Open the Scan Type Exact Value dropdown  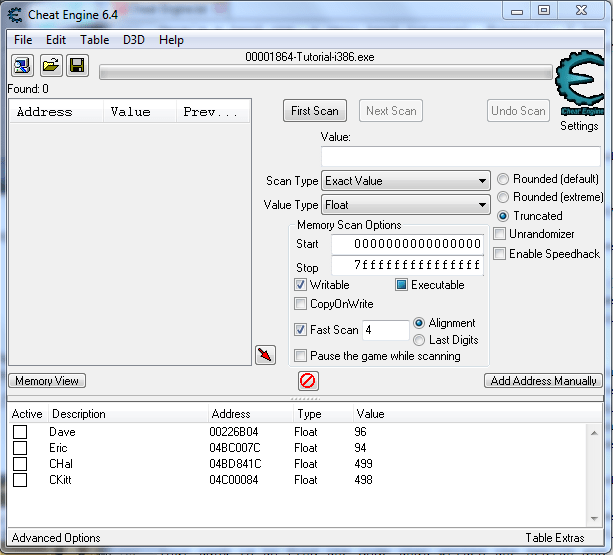coord(405,181)
